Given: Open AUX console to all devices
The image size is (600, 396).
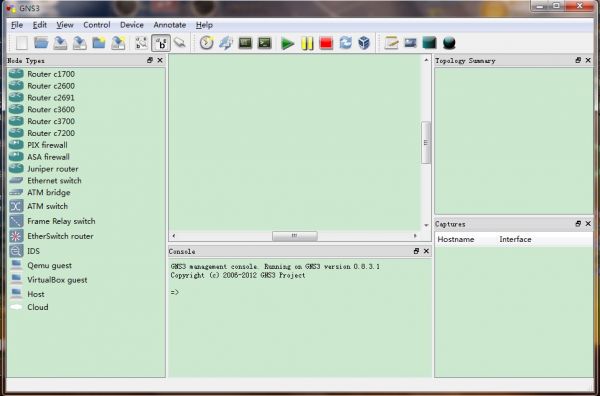Looking at the screenshot, I should [x=245, y=43].
